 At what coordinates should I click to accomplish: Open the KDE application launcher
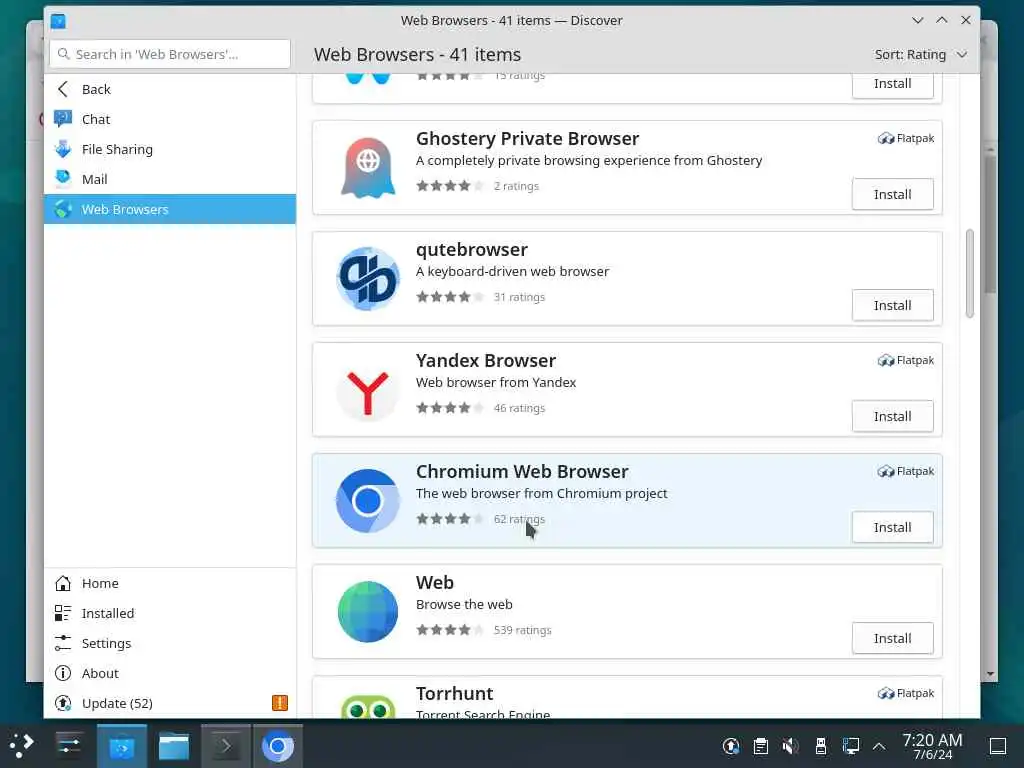pos(22,745)
